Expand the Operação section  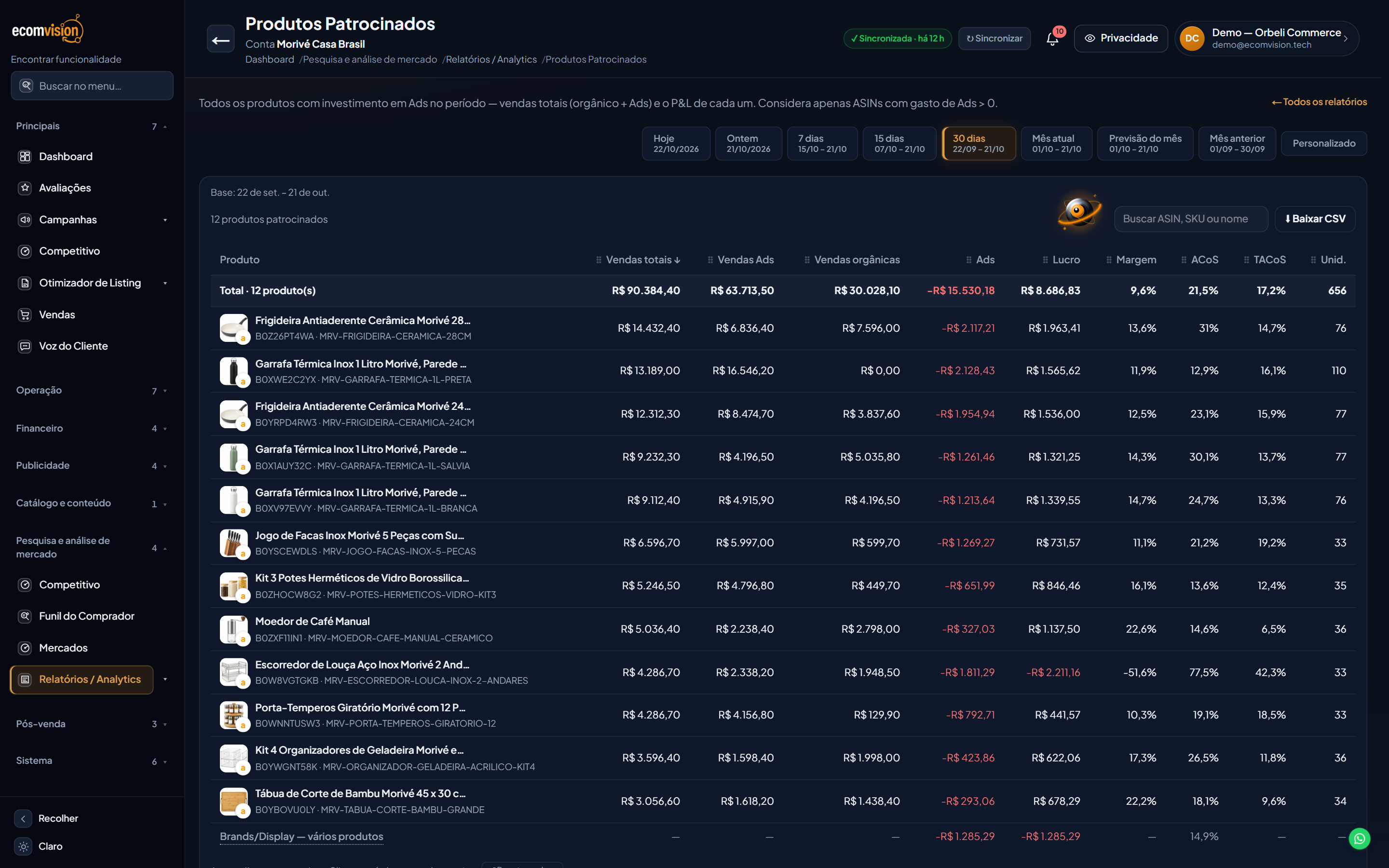click(x=92, y=391)
